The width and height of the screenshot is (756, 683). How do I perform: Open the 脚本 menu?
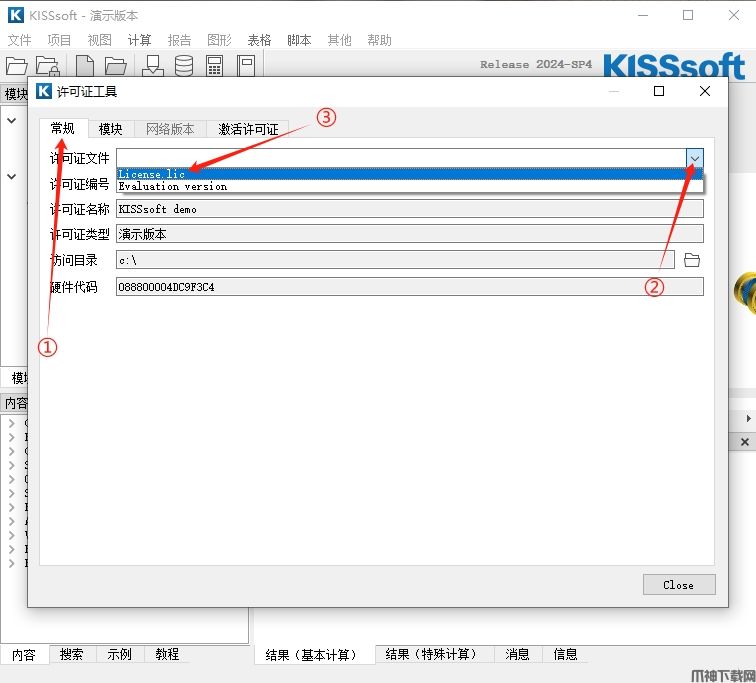pos(299,40)
